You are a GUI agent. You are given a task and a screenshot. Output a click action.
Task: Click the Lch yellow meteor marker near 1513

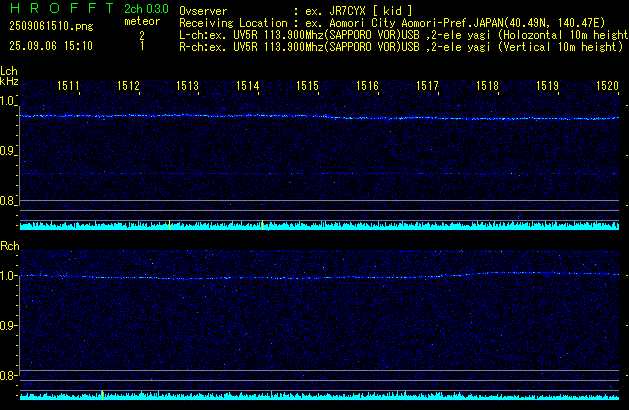point(170,225)
